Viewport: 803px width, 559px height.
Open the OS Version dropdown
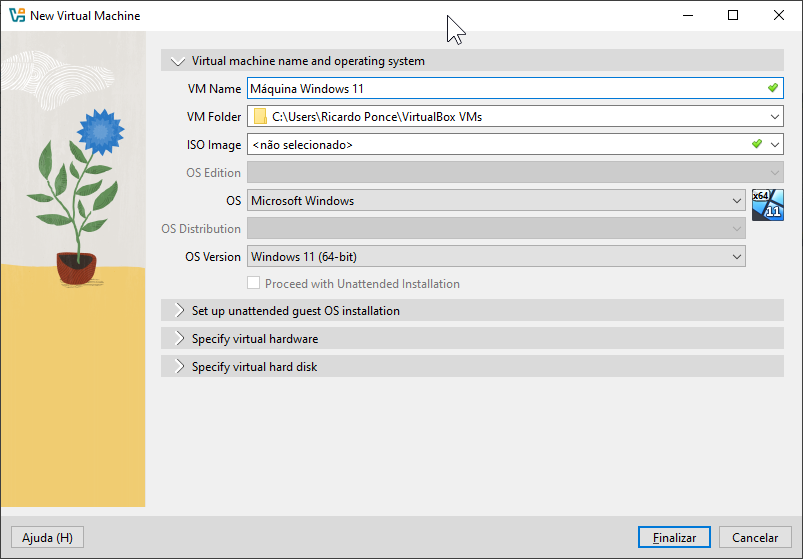click(737, 257)
